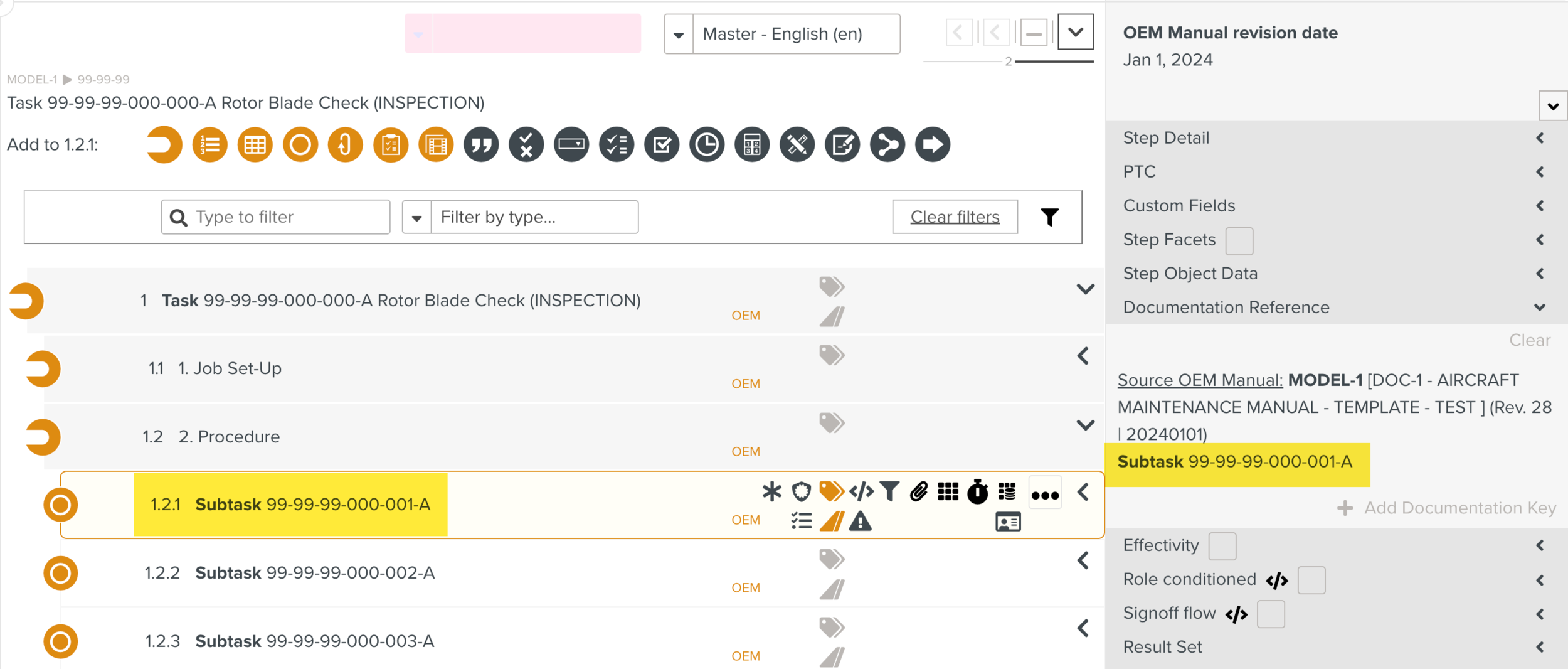Expand the Custom Fields section
Image resolution: width=1568 pixels, height=669 pixels.
click(1540, 206)
